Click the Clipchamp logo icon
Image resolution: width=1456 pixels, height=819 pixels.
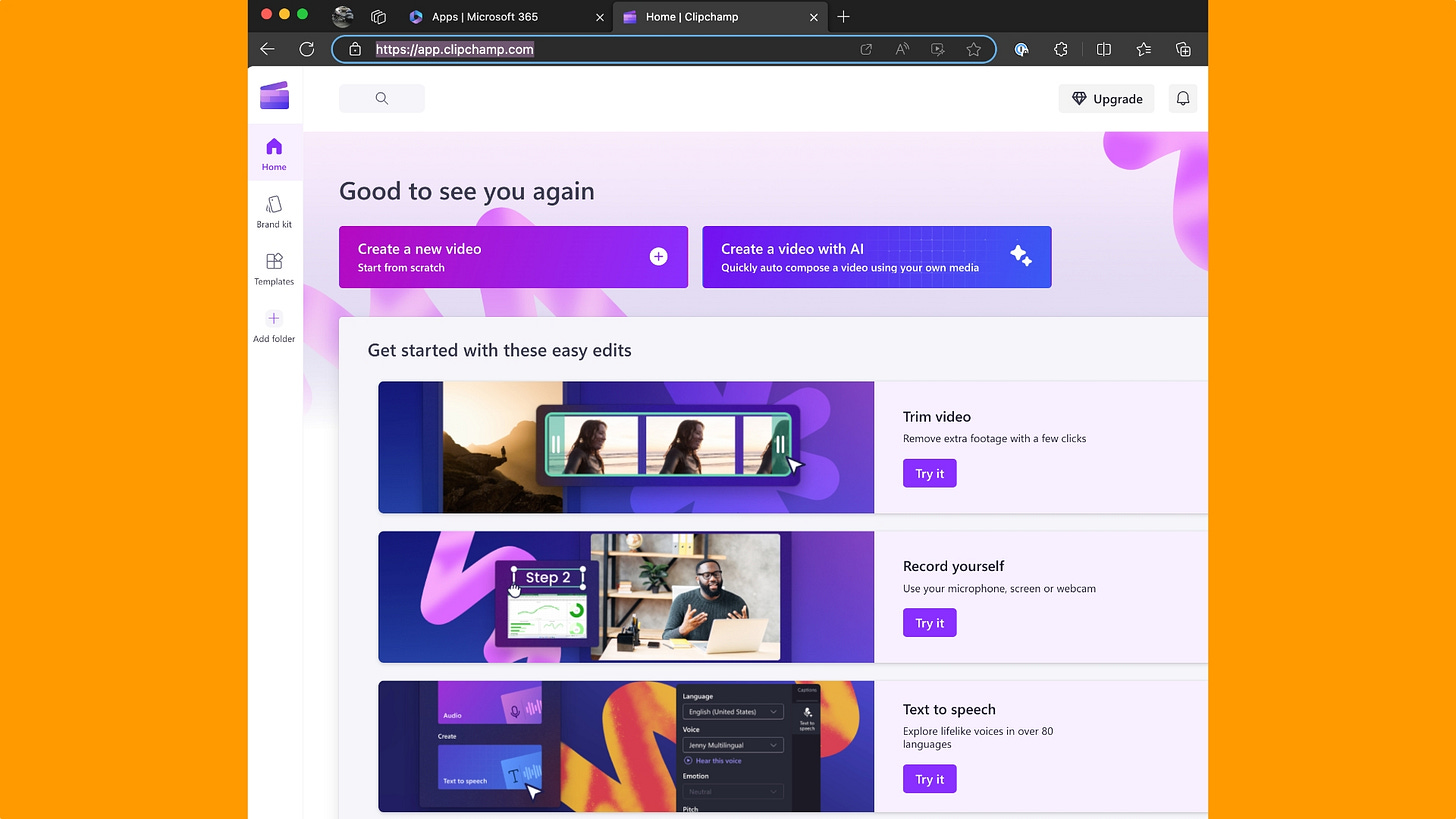274,95
